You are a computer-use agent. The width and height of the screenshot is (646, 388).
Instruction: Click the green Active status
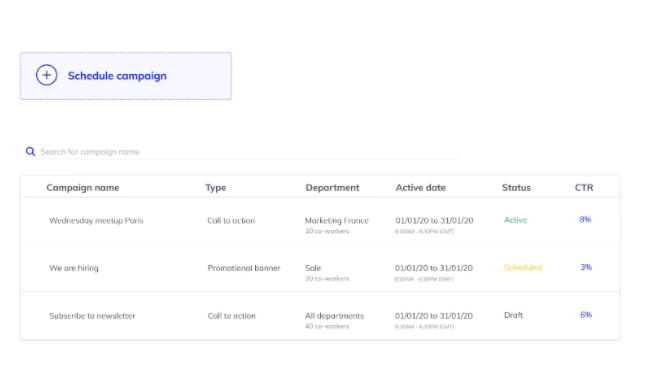tap(515, 220)
